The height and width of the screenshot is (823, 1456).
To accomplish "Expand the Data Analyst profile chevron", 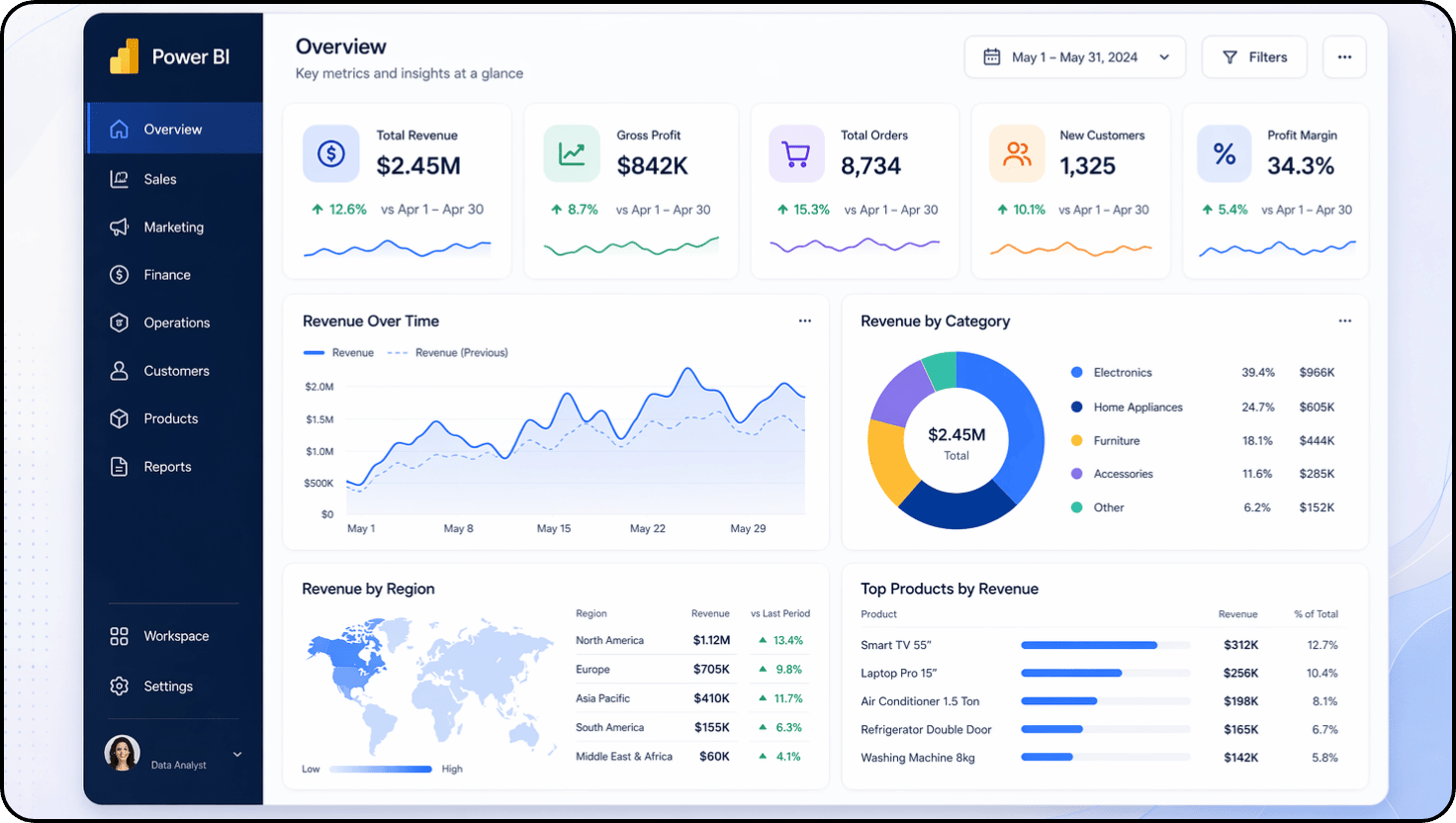I will [237, 754].
